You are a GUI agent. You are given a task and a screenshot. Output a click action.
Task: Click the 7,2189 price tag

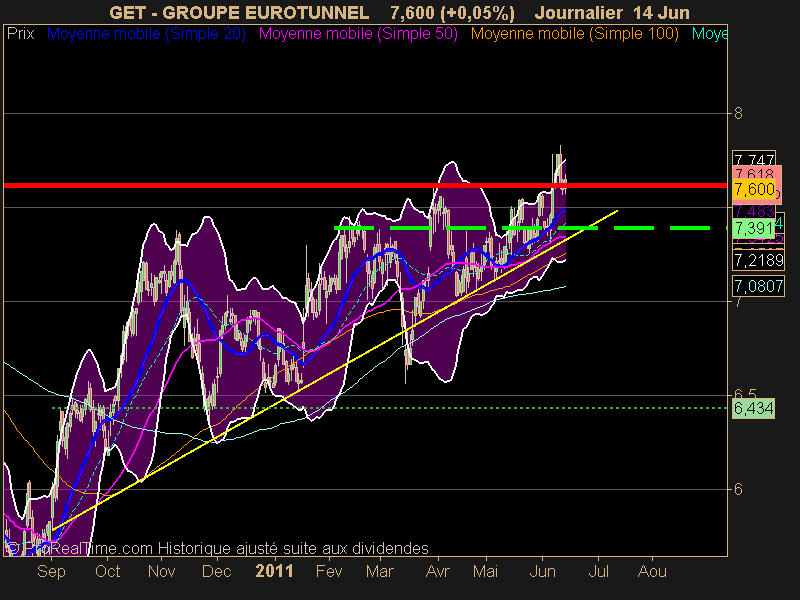click(758, 260)
